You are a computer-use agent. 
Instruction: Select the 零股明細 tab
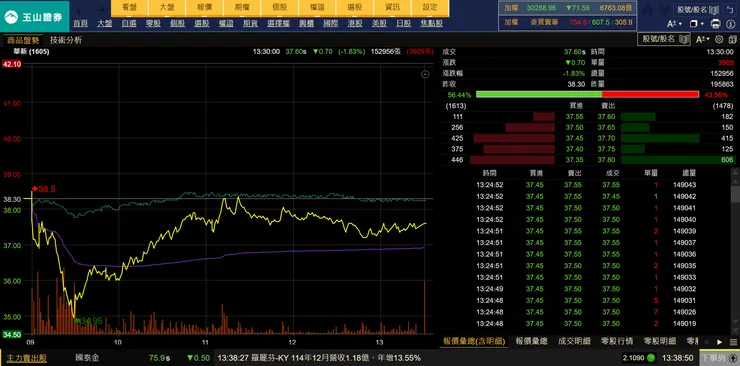click(659, 341)
